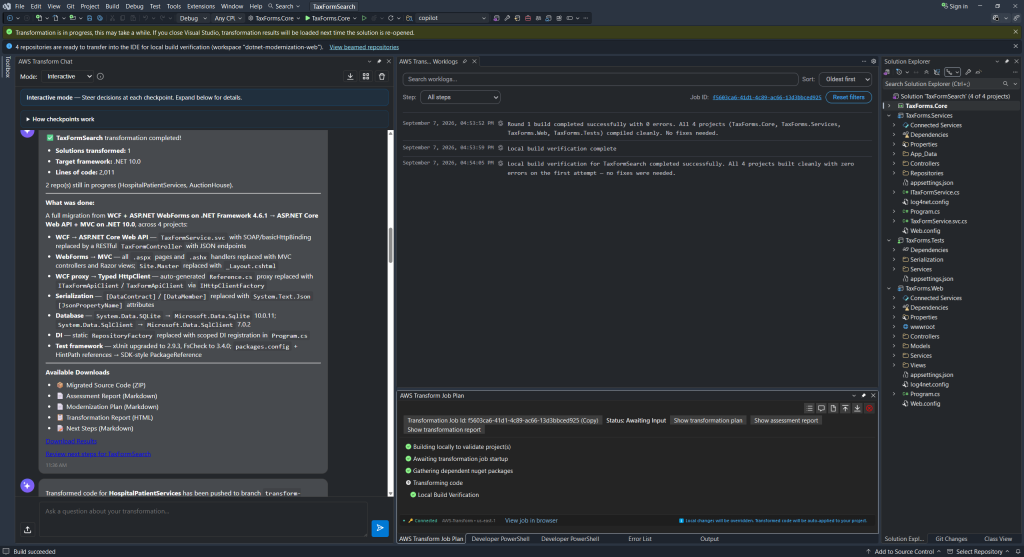Open the Step All steps dropdown
Image resolution: width=1024 pixels, height=557 pixels.
tap(460, 97)
